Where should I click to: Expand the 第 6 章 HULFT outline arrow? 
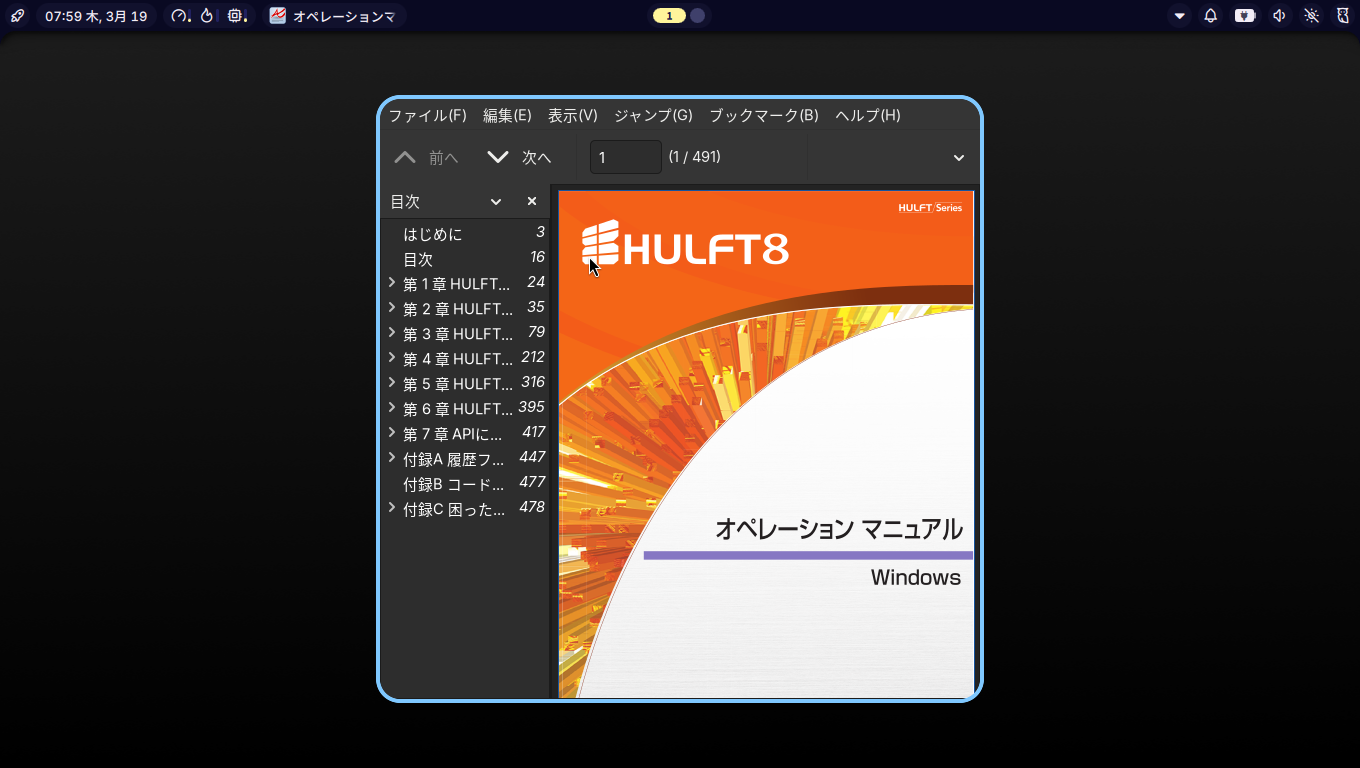pos(392,408)
